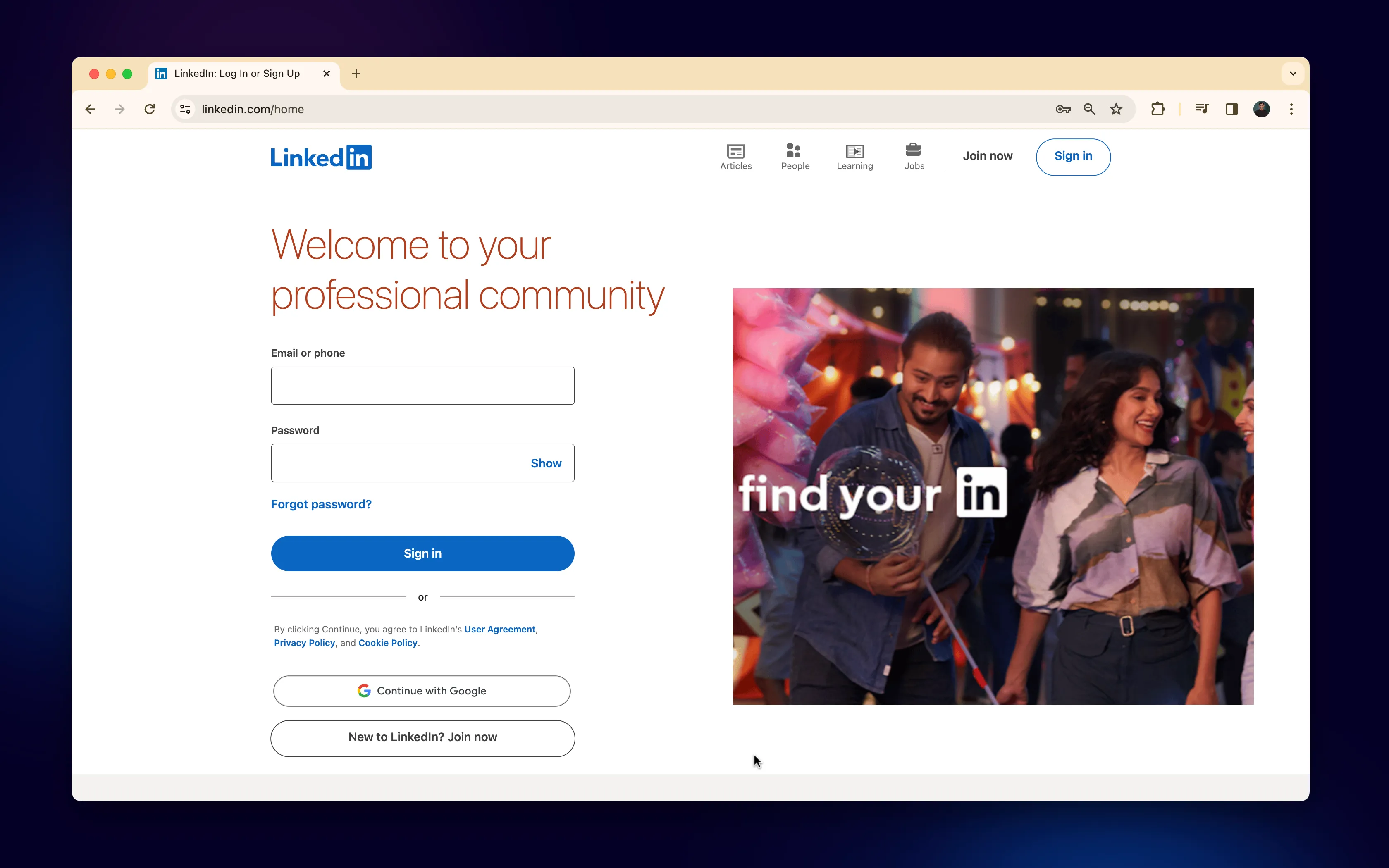Viewport: 1389px width, 868px height.
Task: Click the Learning navigation icon
Action: [x=855, y=156]
